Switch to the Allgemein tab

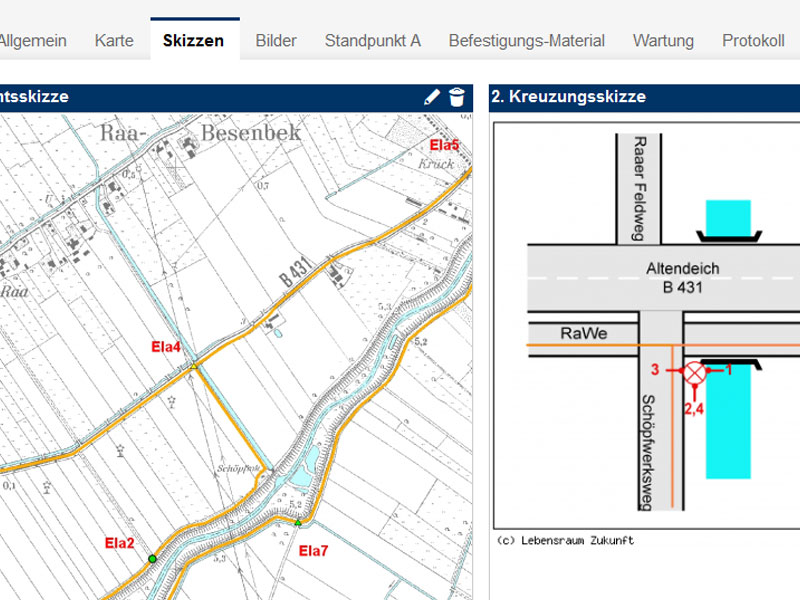click(32, 40)
